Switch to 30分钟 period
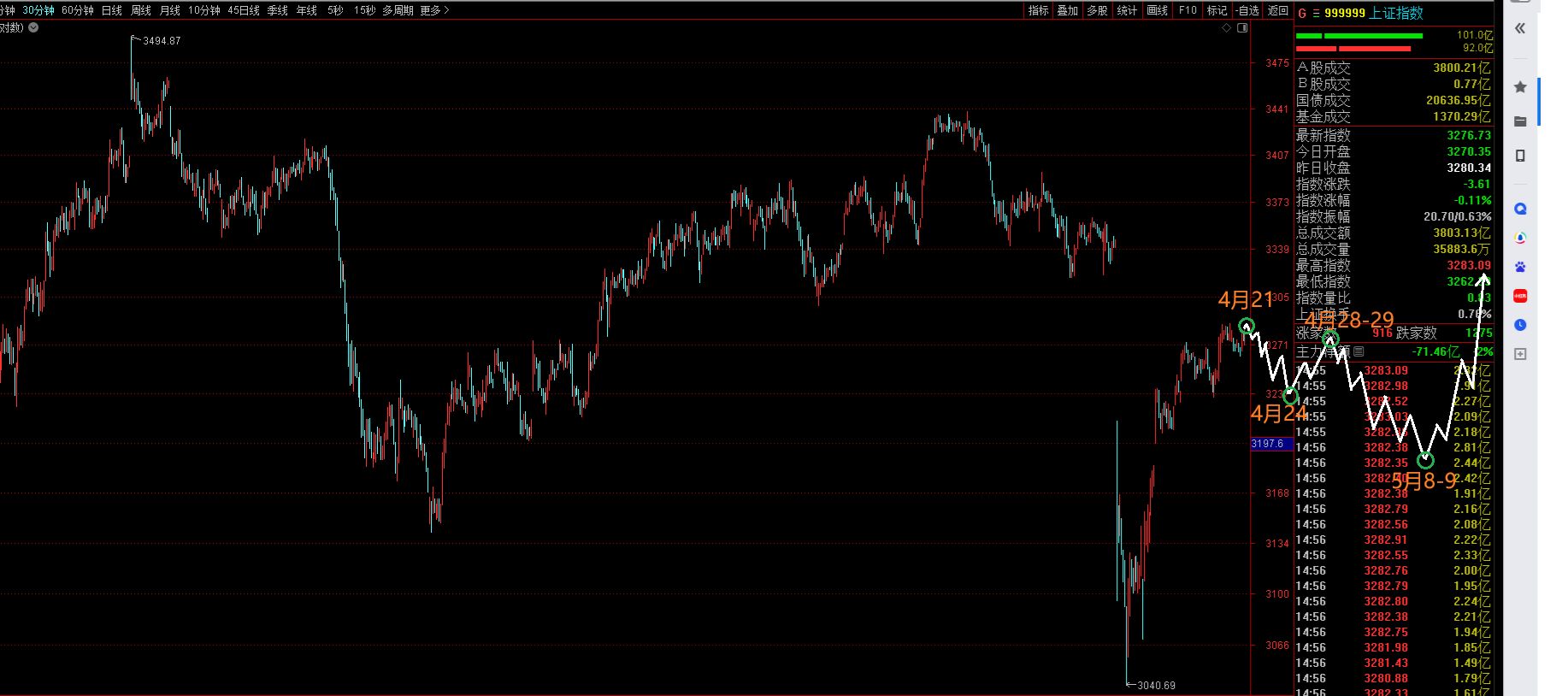The width and height of the screenshot is (1568, 696). click(x=38, y=10)
